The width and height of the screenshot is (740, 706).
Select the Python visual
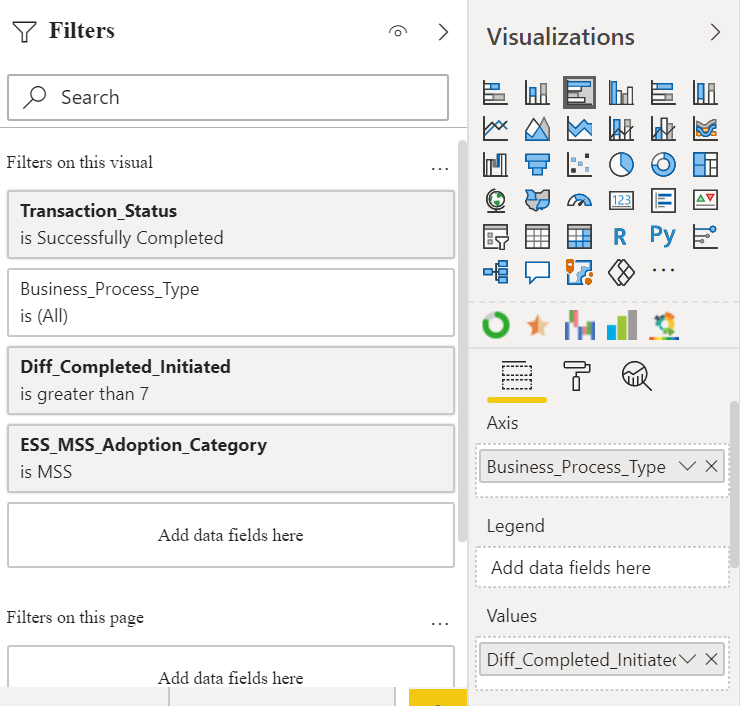coord(663,235)
